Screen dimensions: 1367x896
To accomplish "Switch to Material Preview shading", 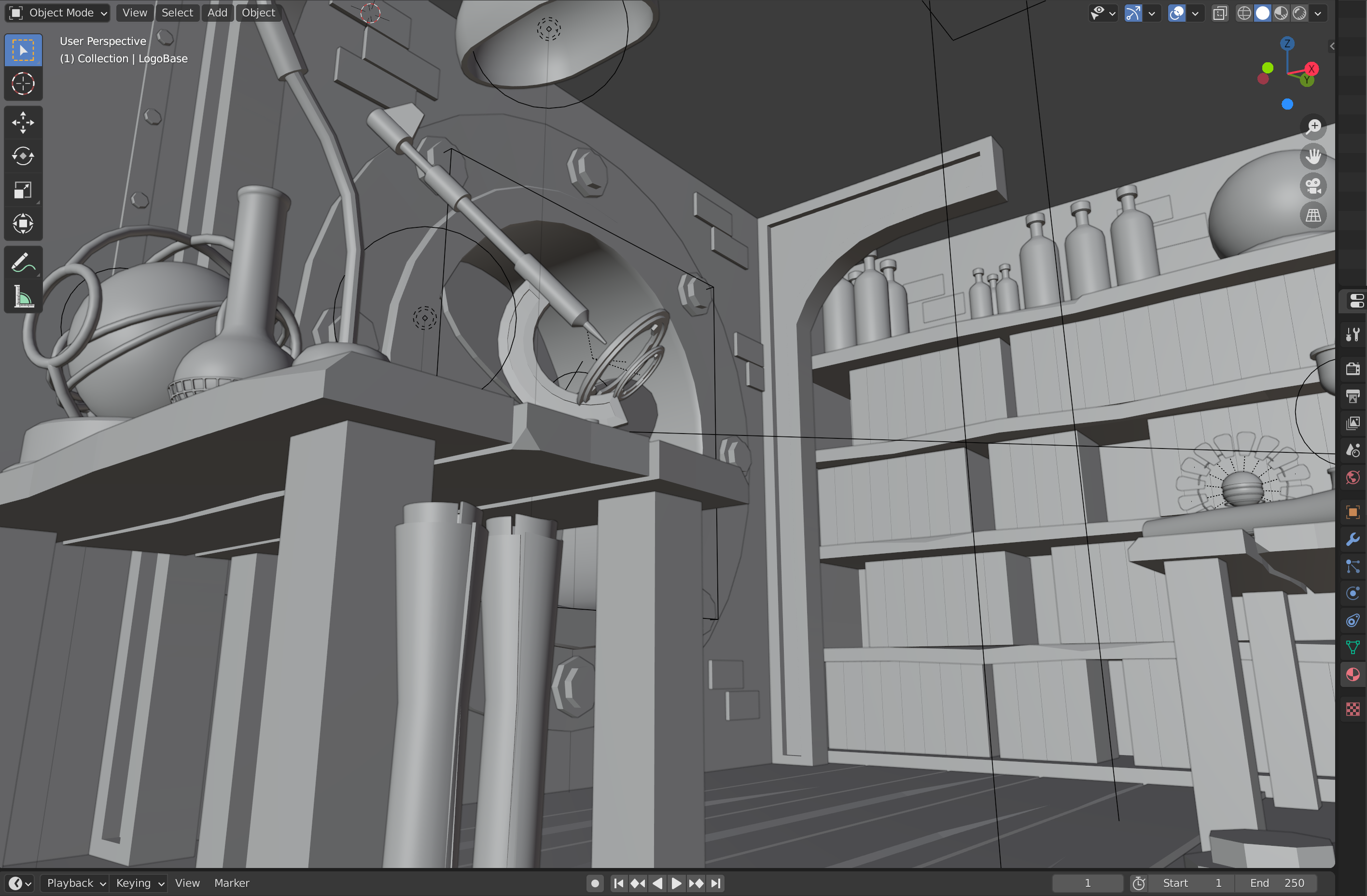I will tap(1281, 13).
